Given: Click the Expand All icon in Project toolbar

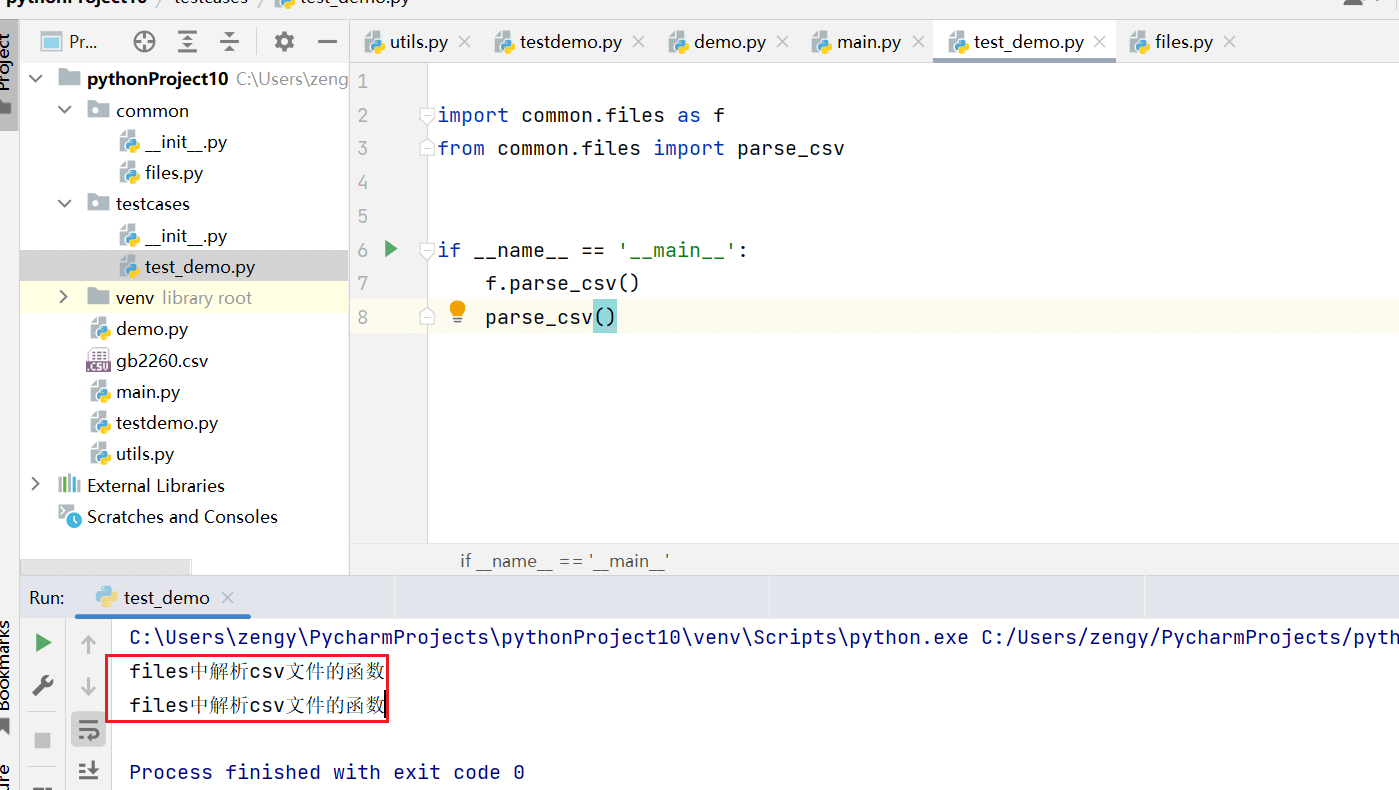Looking at the screenshot, I should (x=187, y=41).
